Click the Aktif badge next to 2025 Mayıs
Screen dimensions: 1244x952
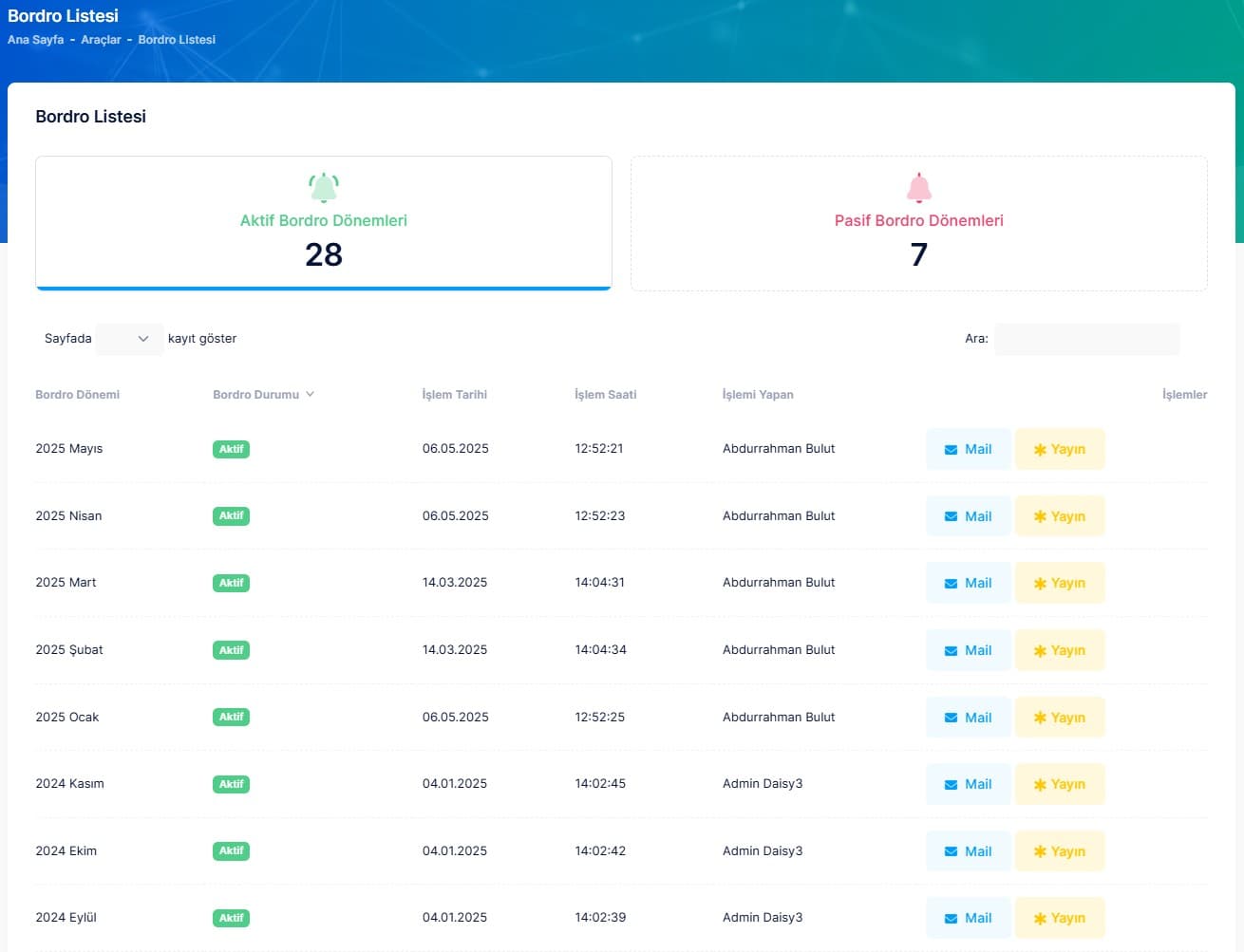pyautogui.click(x=231, y=449)
